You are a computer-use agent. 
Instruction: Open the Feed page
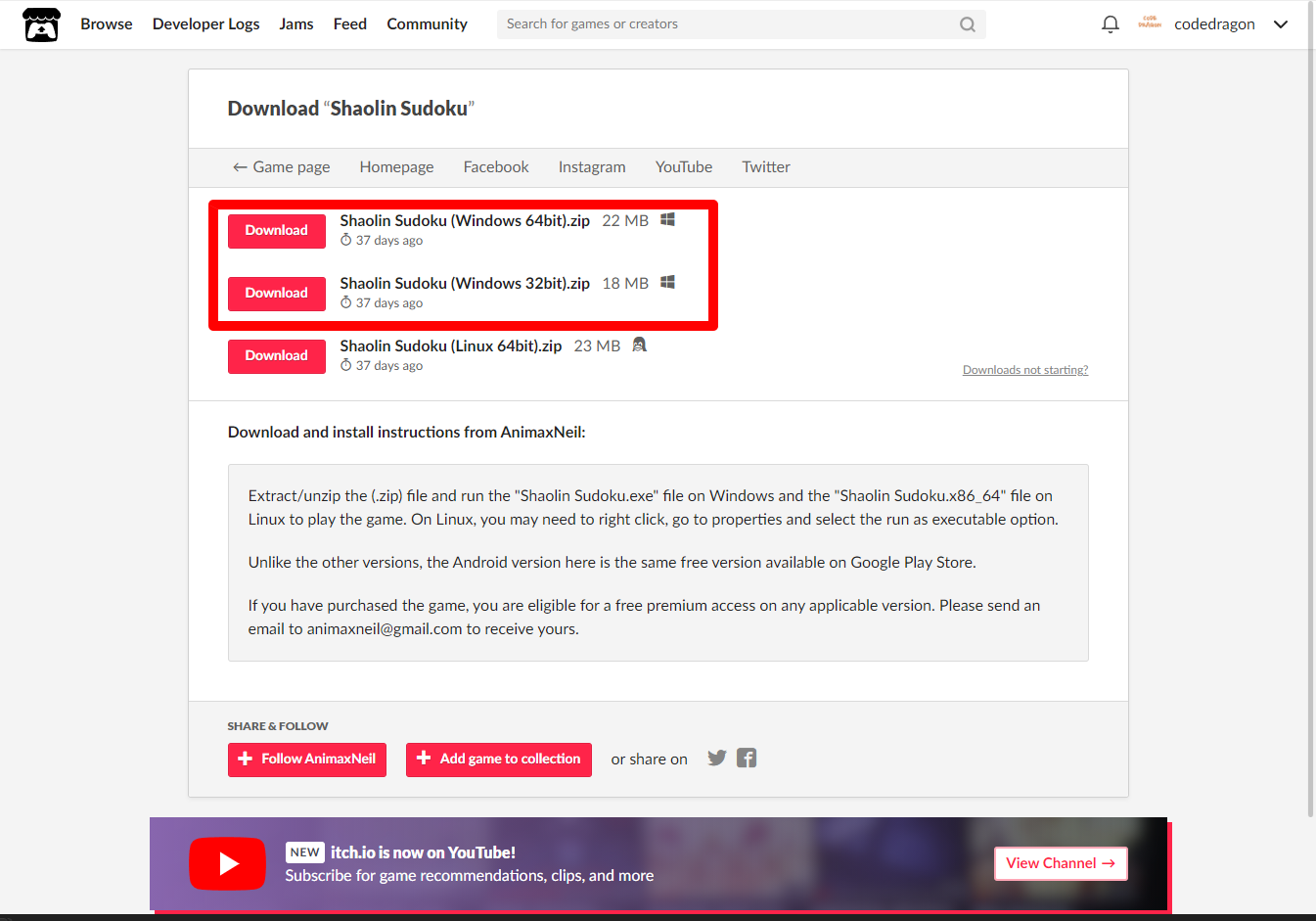tap(349, 24)
